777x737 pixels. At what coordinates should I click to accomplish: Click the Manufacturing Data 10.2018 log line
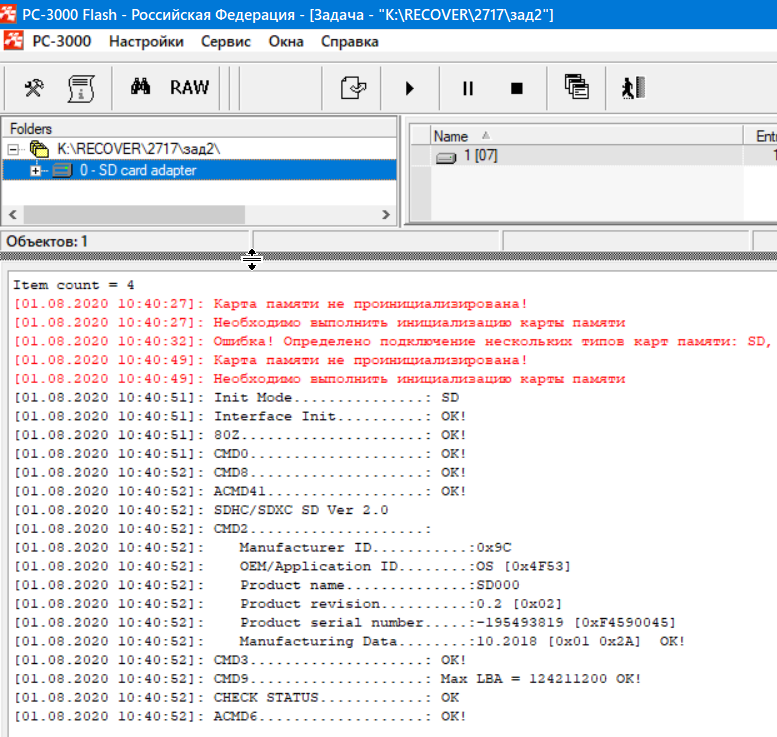click(x=349, y=641)
